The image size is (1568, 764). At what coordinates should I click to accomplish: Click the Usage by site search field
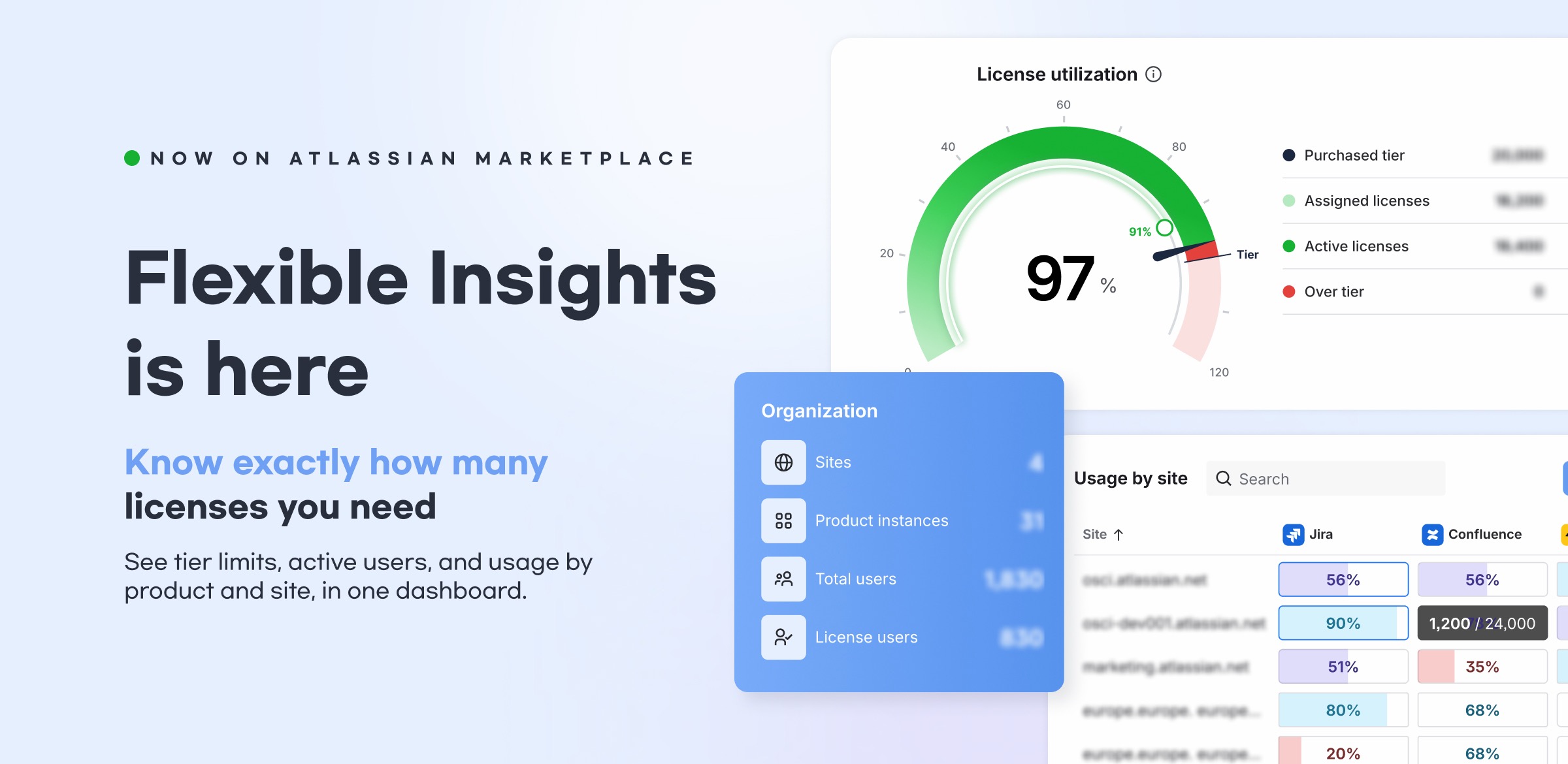click(1326, 479)
